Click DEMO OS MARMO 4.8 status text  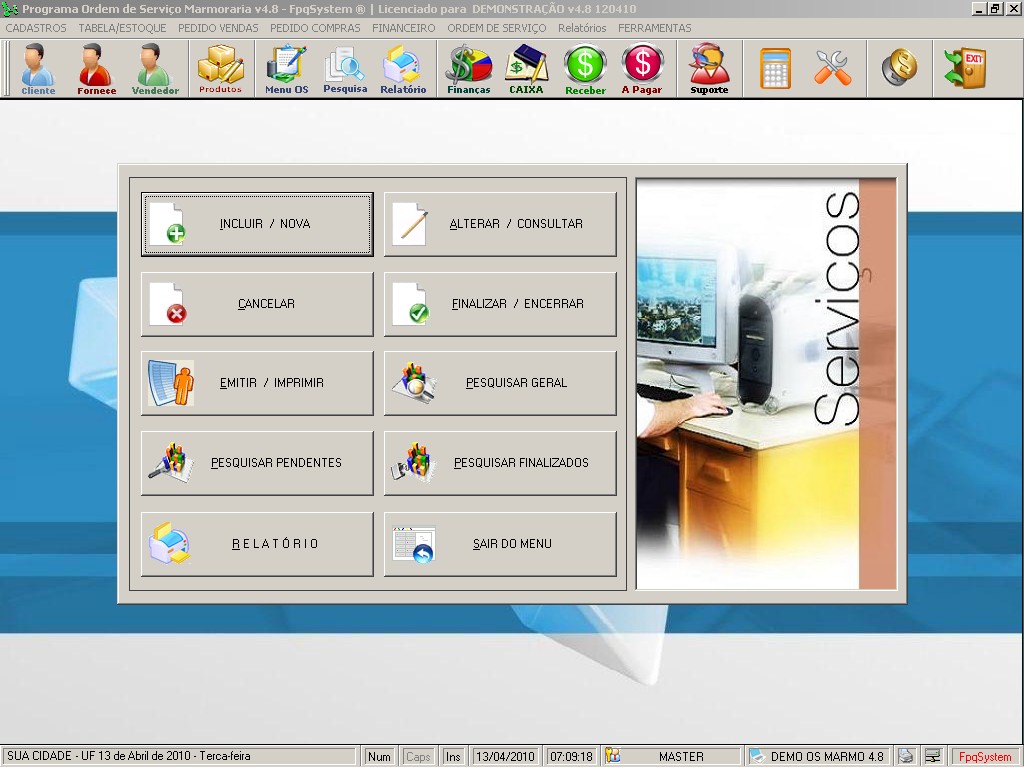827,756
